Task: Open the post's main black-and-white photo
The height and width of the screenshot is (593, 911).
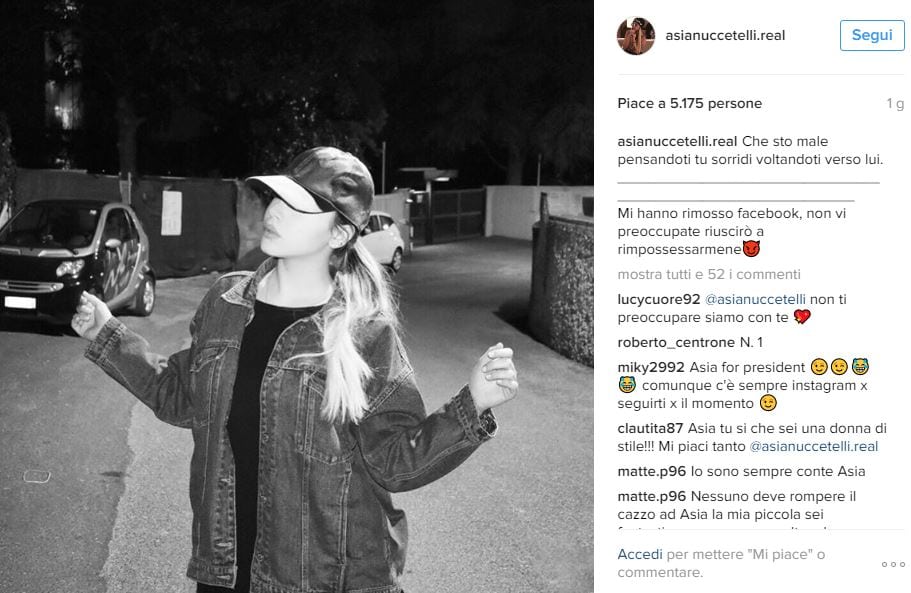Action: pyautogui.click(x=297, y=296)
